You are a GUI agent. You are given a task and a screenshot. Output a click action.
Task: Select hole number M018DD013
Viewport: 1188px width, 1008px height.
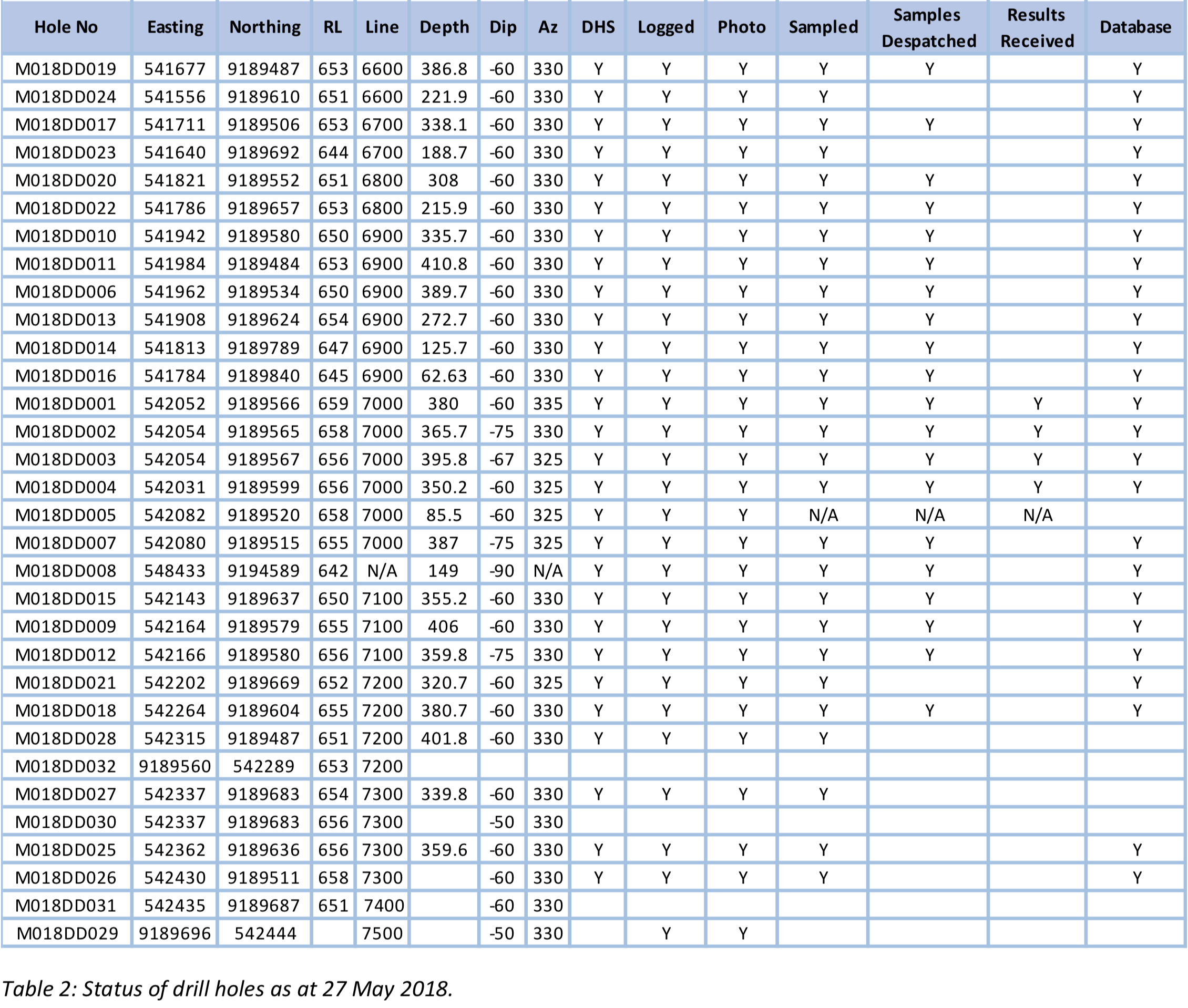tap(66, 320)
